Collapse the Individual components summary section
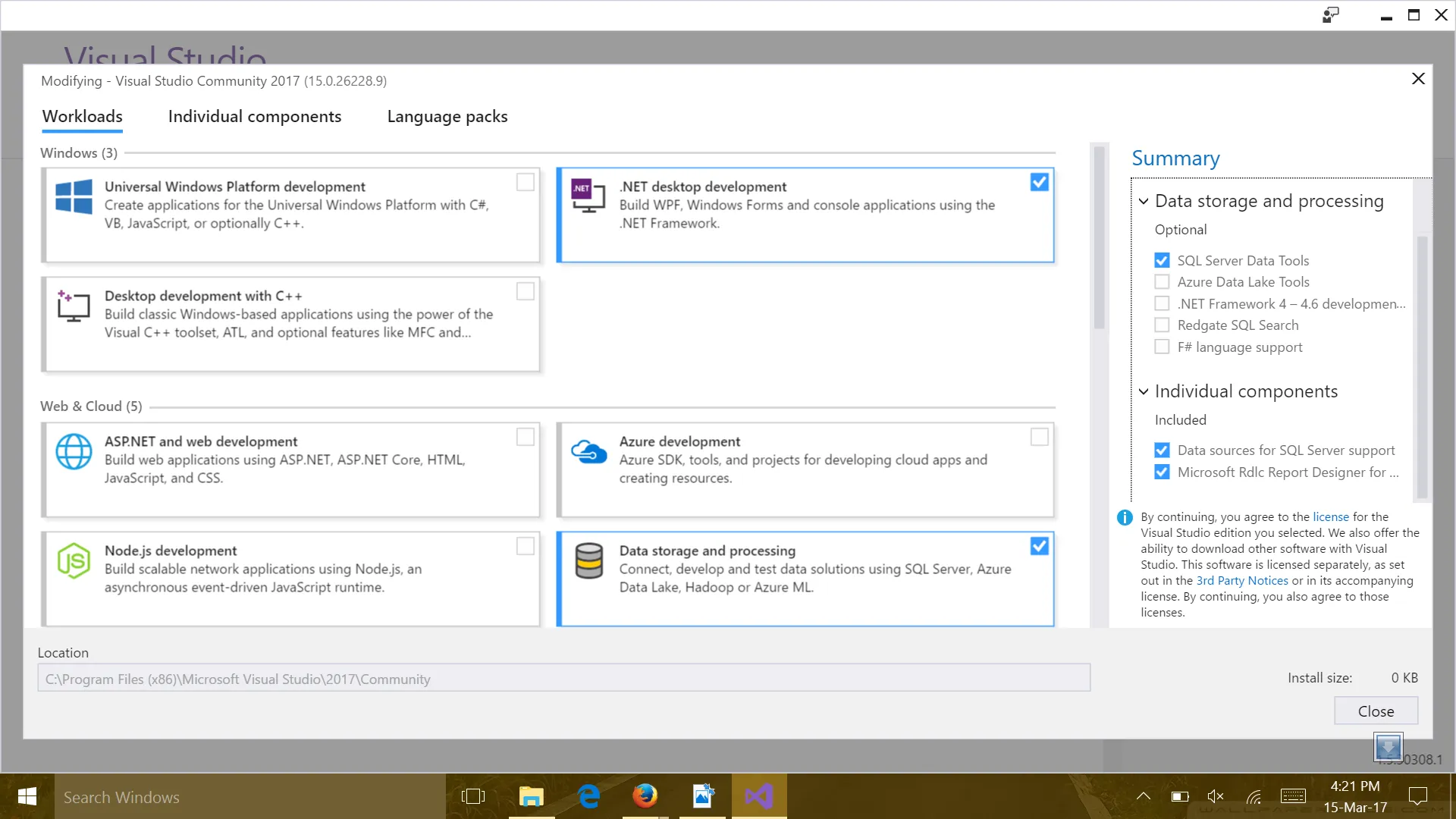The image size is (1456, 819). pyautogui.click(x=1144, y=392)
